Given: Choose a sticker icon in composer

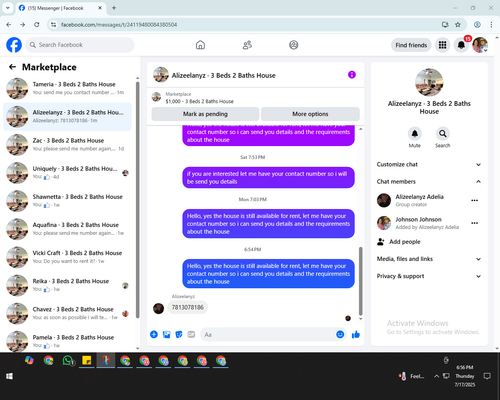Looking at the screenshot, I should (x=179, y=334).
